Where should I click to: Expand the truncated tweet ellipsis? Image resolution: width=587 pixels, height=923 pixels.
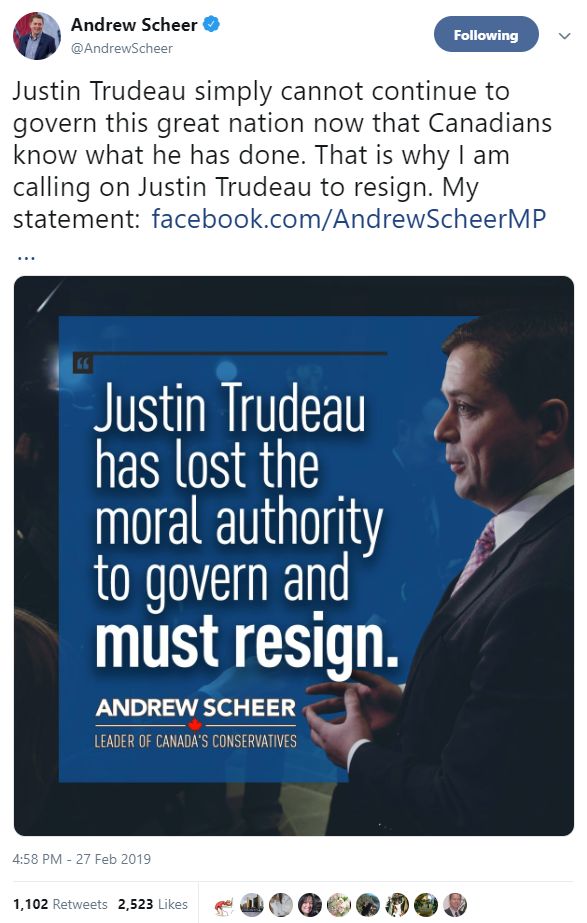[x=26, y=257]
